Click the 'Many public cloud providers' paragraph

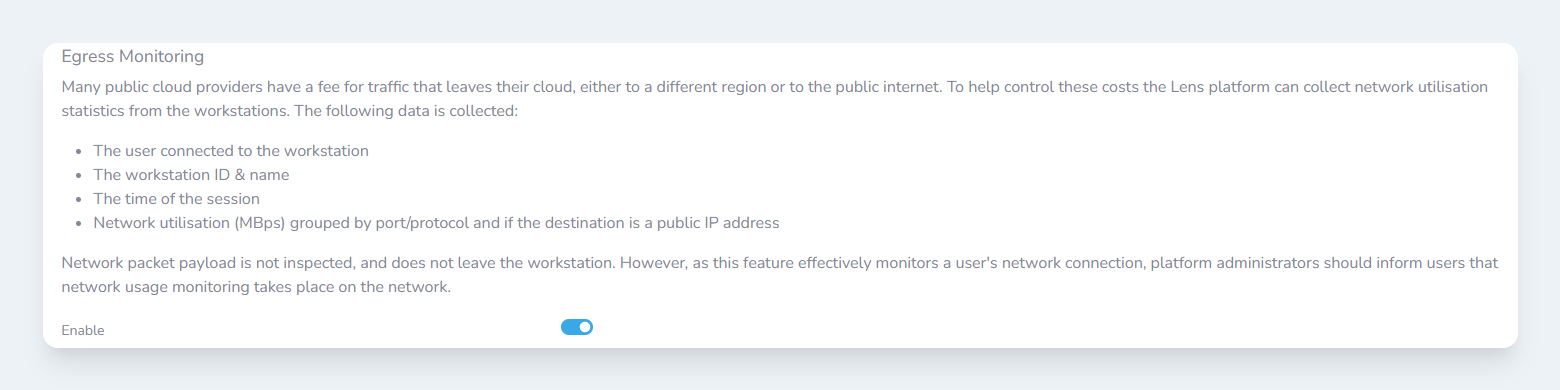pos(775,98)
